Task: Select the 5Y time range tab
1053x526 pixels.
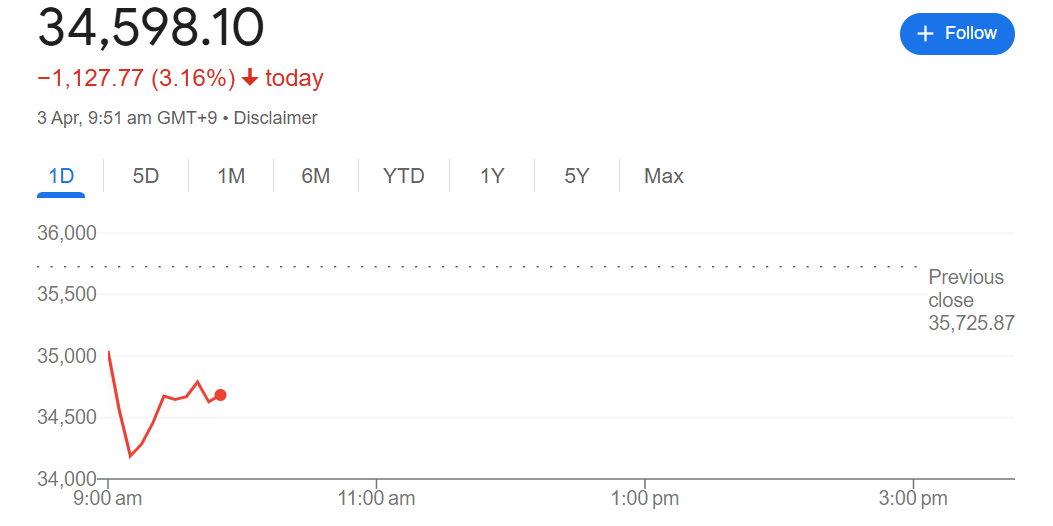Action: click(x=577, y=176)
